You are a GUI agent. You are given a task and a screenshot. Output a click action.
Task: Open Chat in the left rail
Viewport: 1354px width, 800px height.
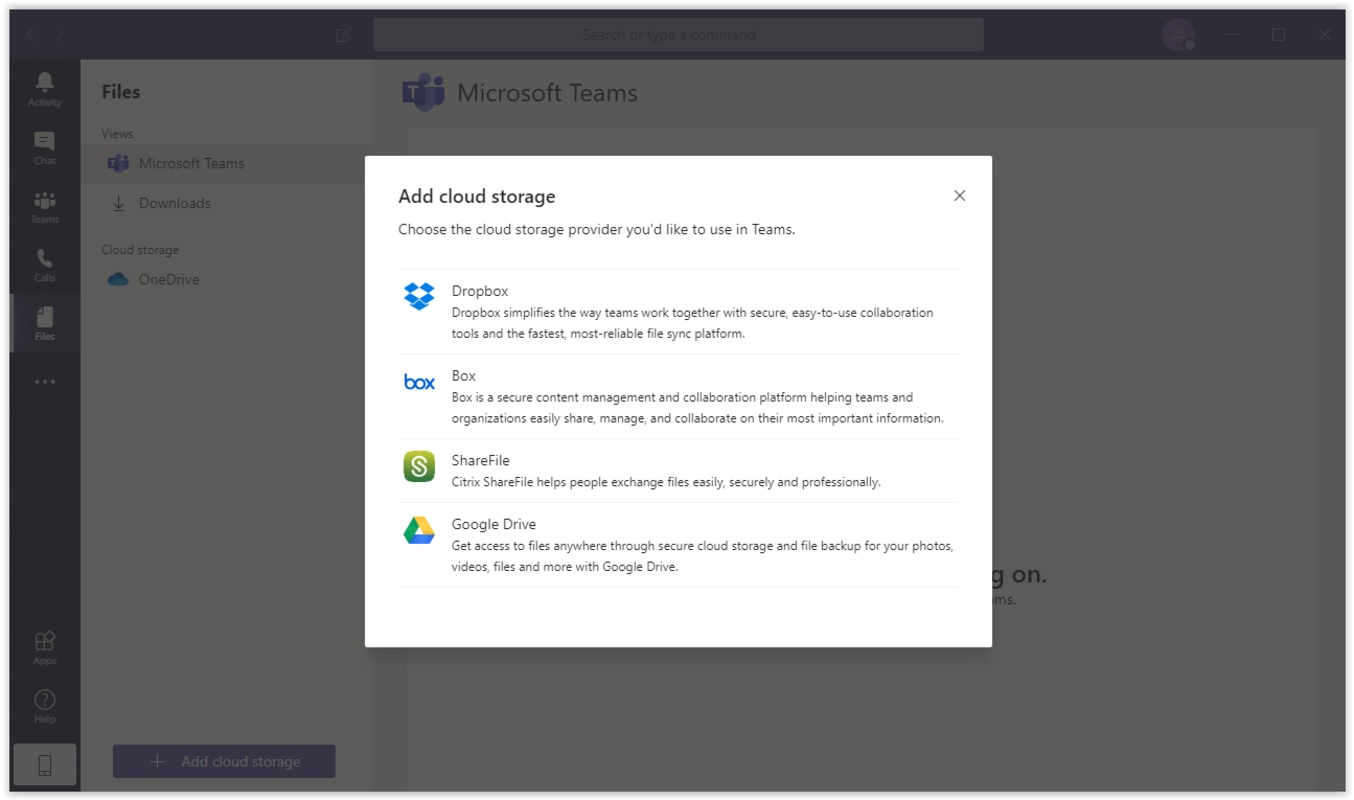45,148
